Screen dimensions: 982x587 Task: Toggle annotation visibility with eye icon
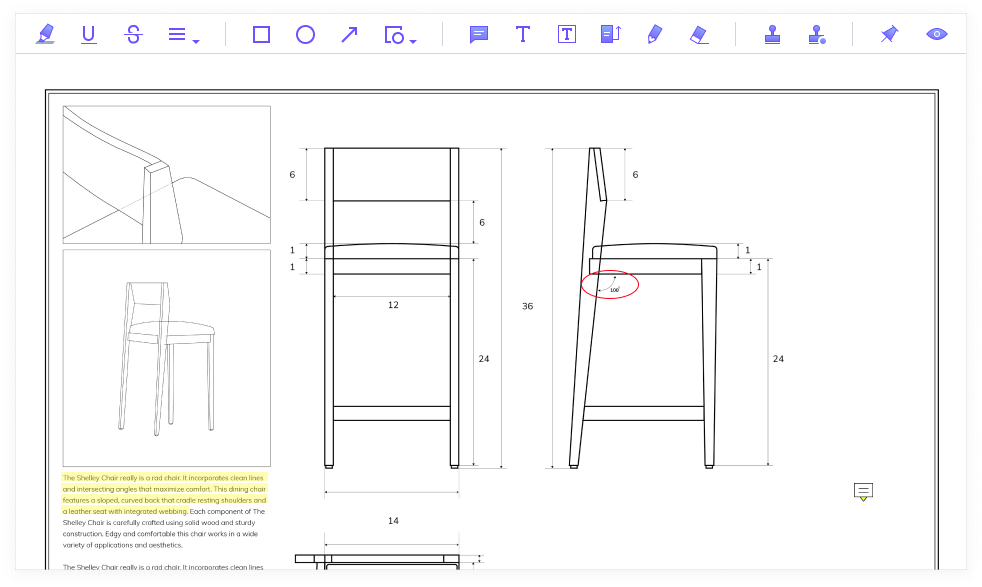pos(936,34)
